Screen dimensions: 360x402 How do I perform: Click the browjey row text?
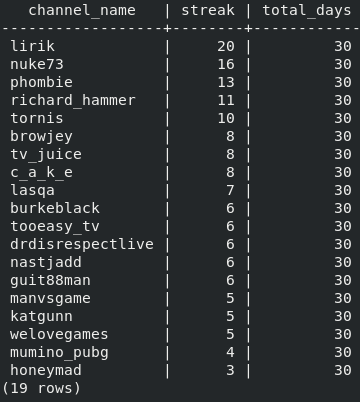[x=41, y=137]
